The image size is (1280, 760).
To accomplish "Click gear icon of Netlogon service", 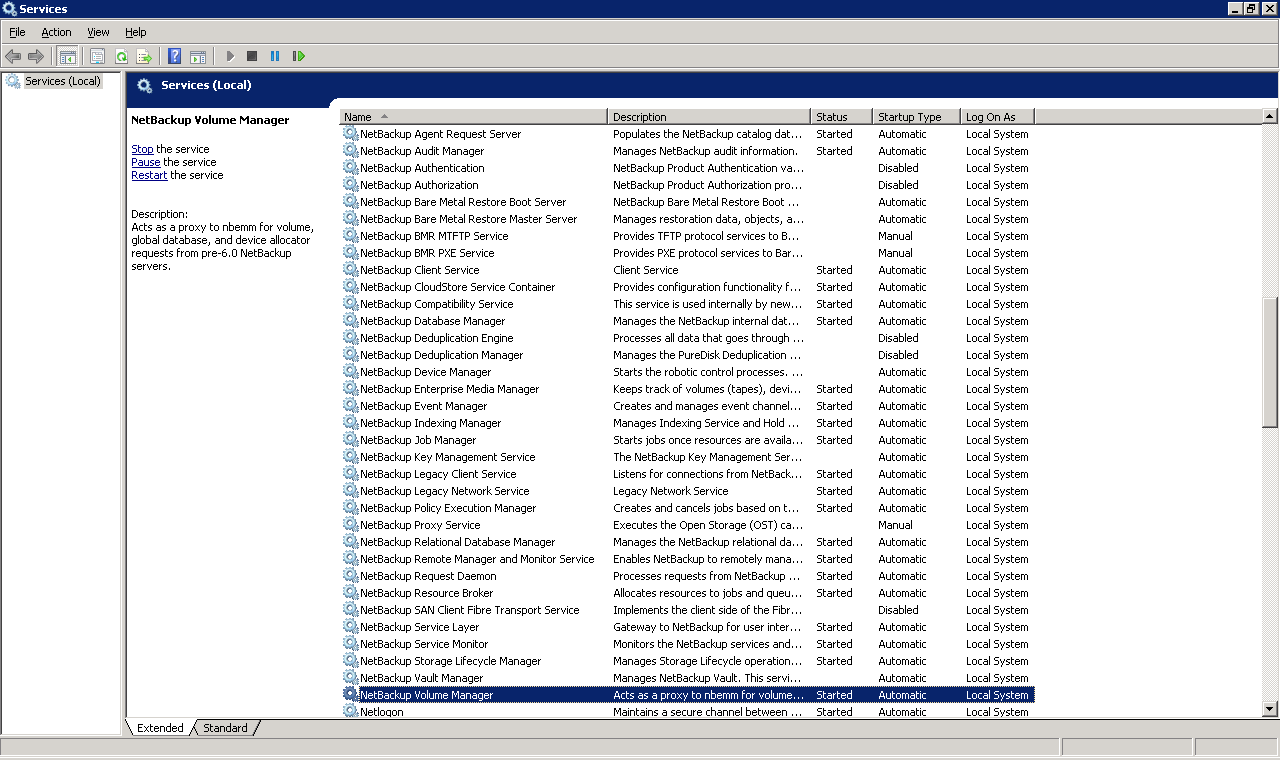I will 350,712.
